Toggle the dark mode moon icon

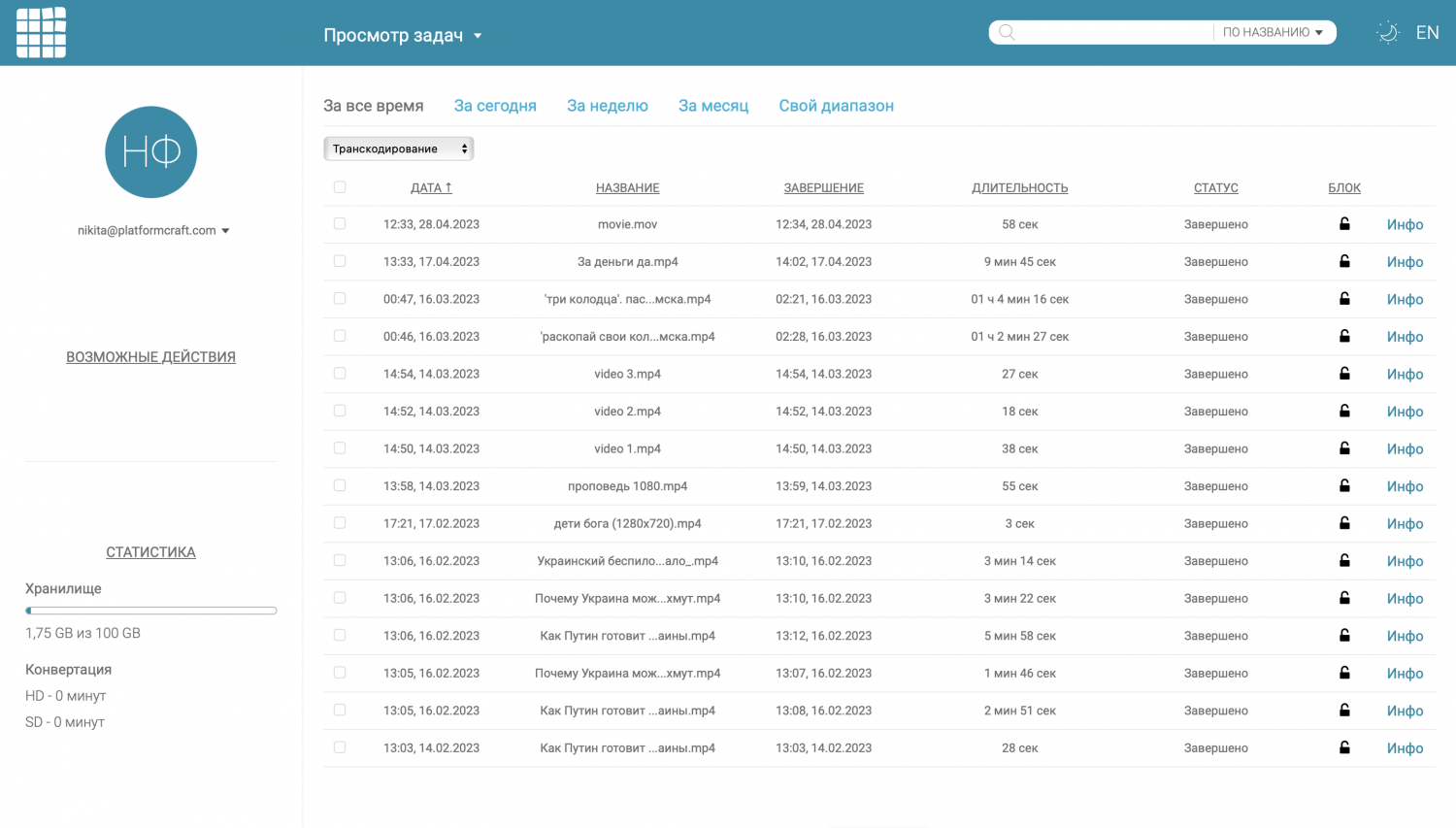tap(1388, 33)
